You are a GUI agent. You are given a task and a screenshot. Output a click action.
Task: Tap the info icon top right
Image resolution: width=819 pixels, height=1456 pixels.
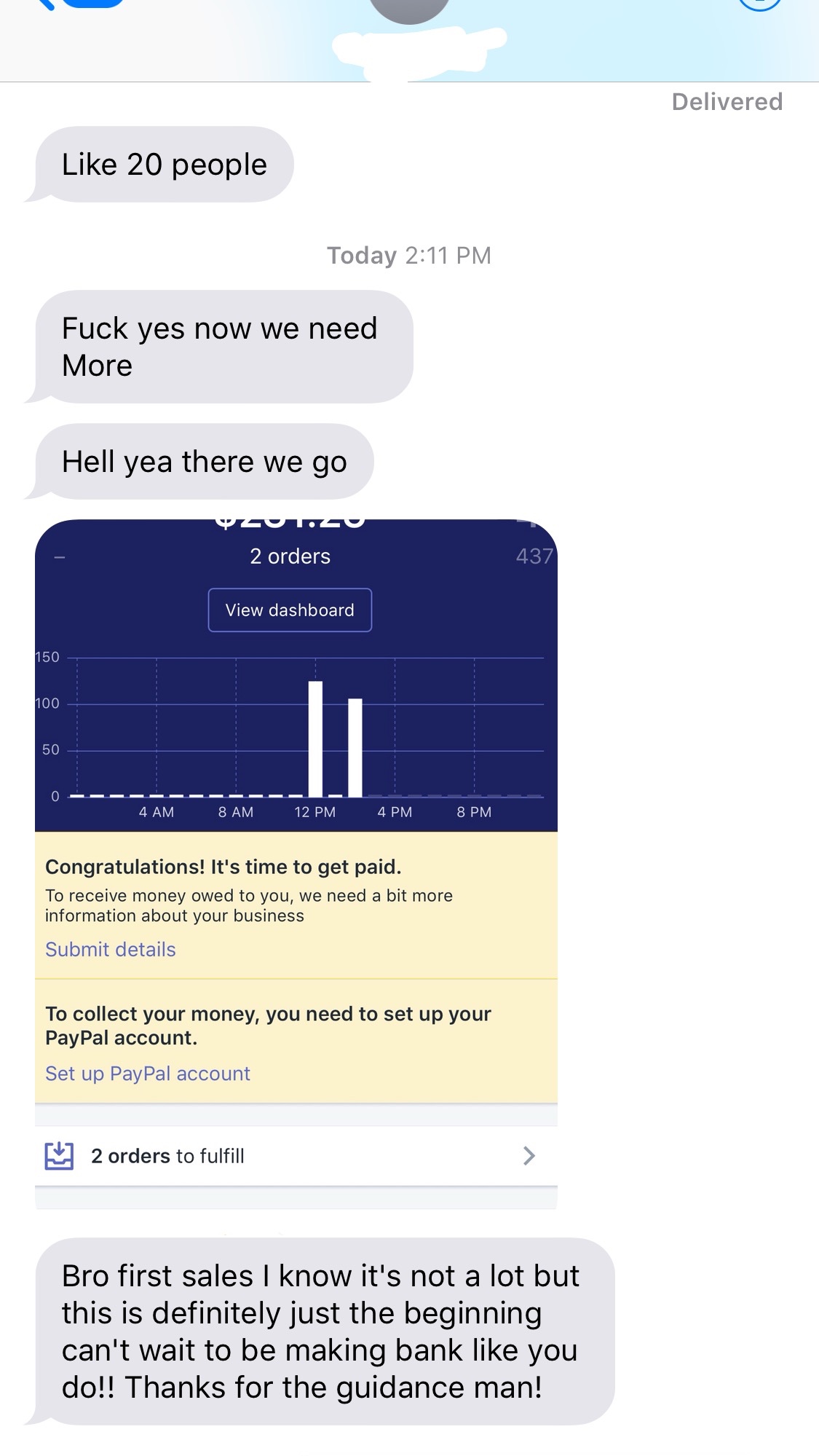[x=760, y=4]
